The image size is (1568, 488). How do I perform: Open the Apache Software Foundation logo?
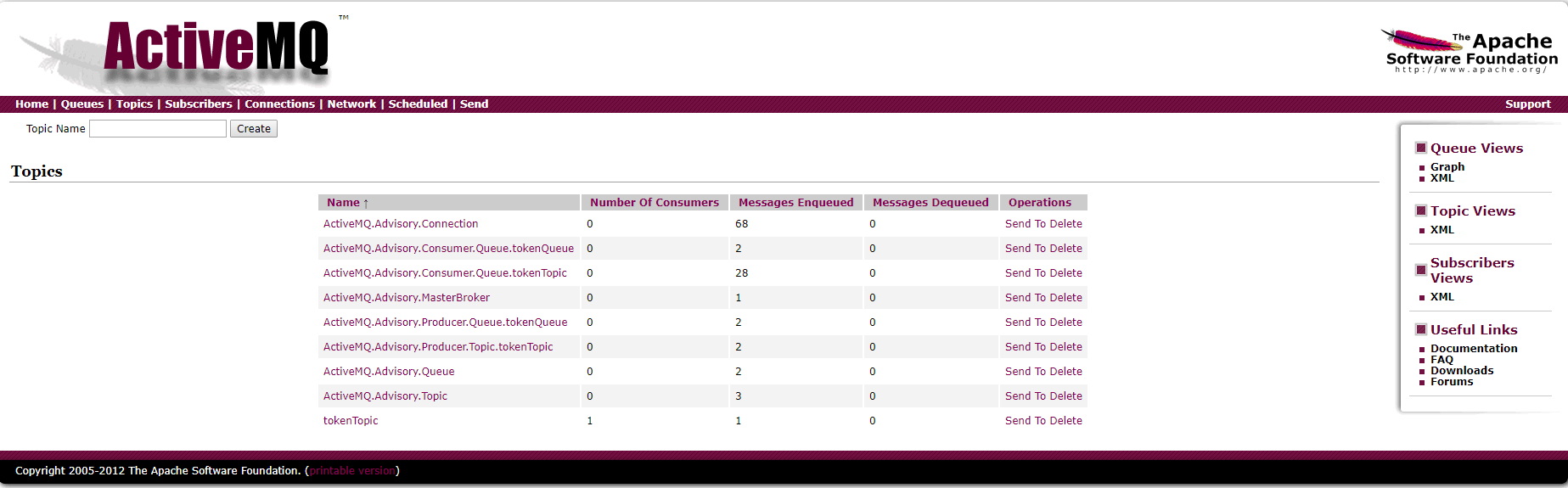point(1470,52)
